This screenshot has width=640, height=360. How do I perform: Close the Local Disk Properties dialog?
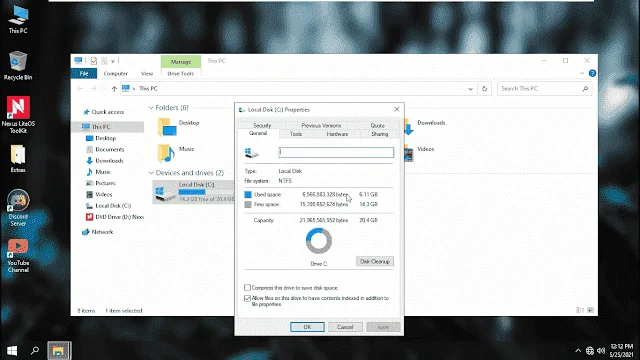pos(397,109)
